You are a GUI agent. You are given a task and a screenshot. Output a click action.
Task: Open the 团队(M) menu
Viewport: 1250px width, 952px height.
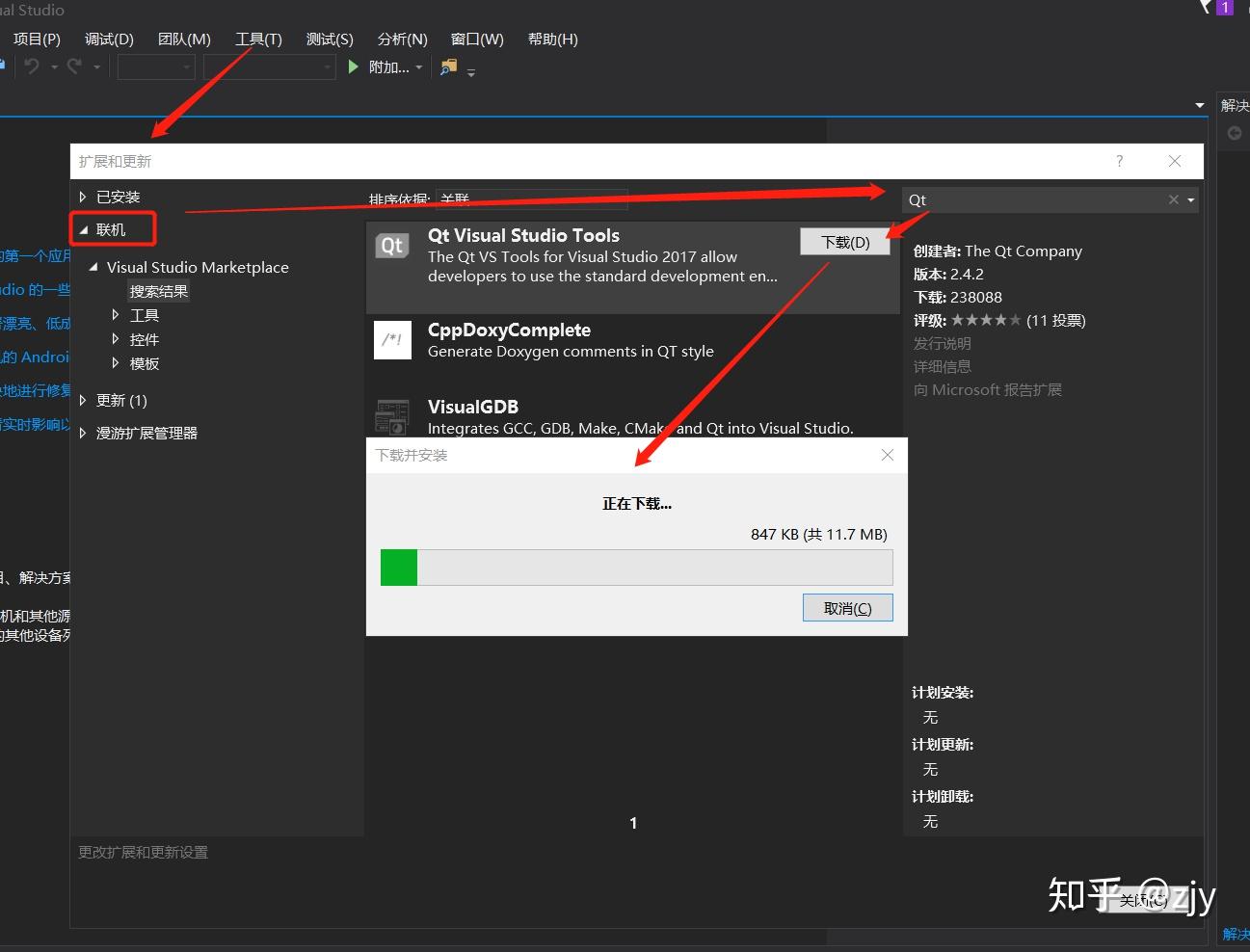pos(184,40)
